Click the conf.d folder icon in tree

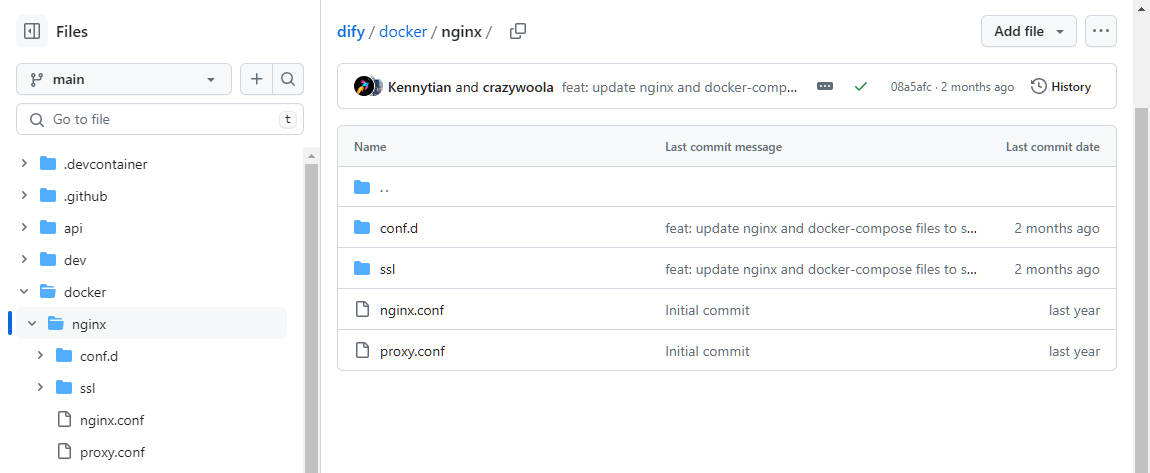(x=65, y=356)
